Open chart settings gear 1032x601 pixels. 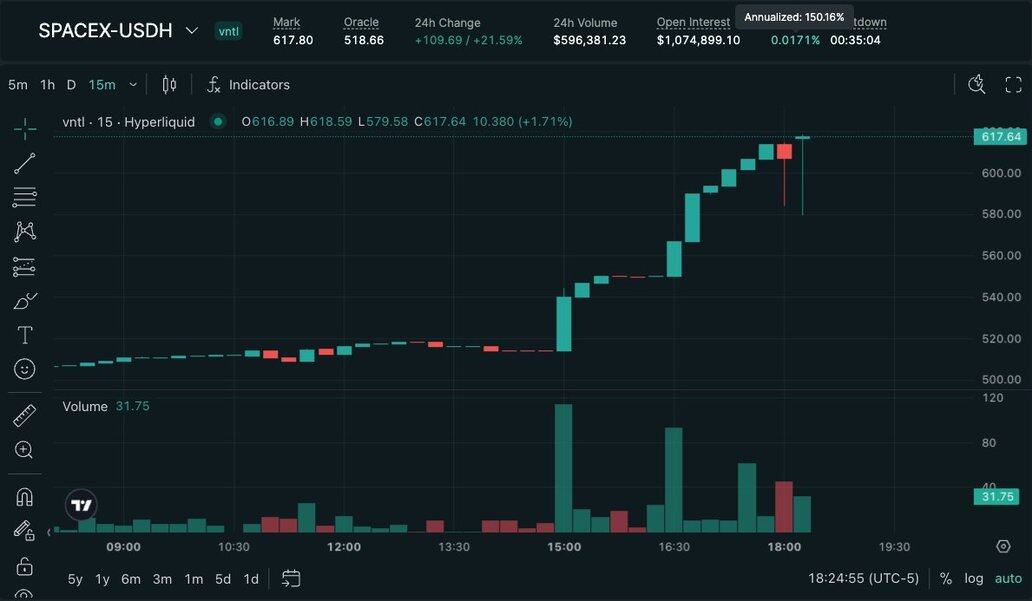point(1003,546)
